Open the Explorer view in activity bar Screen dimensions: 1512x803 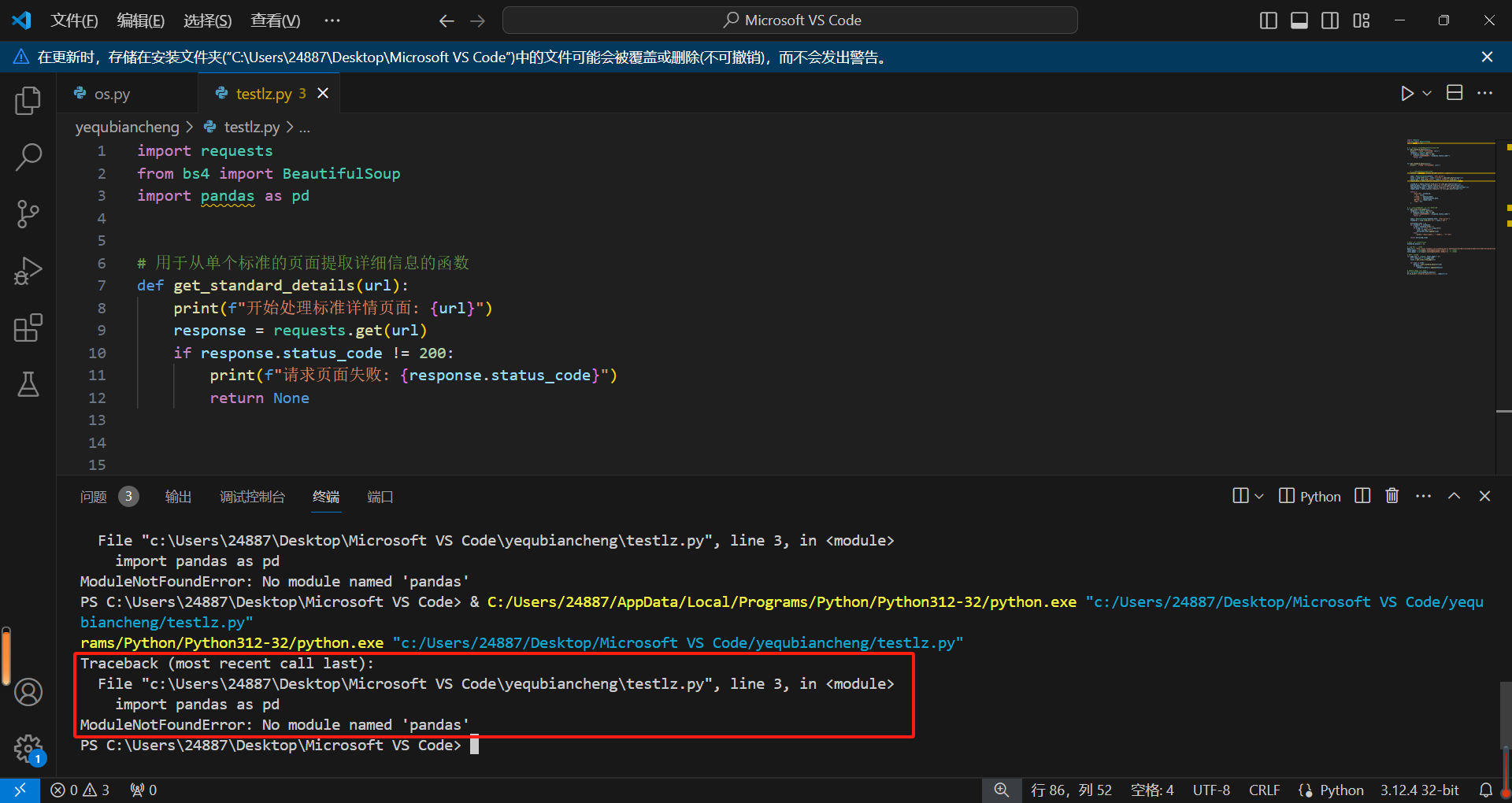[28, 101]
